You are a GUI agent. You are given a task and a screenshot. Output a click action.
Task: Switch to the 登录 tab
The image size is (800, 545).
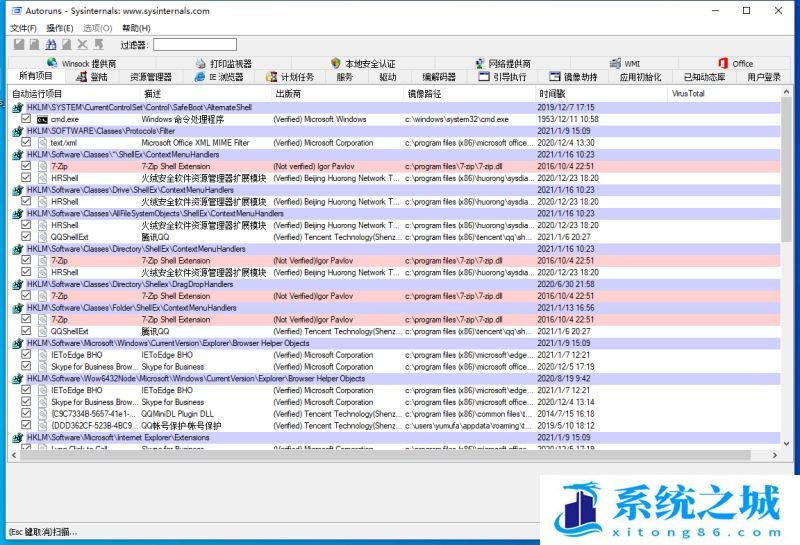92,77
